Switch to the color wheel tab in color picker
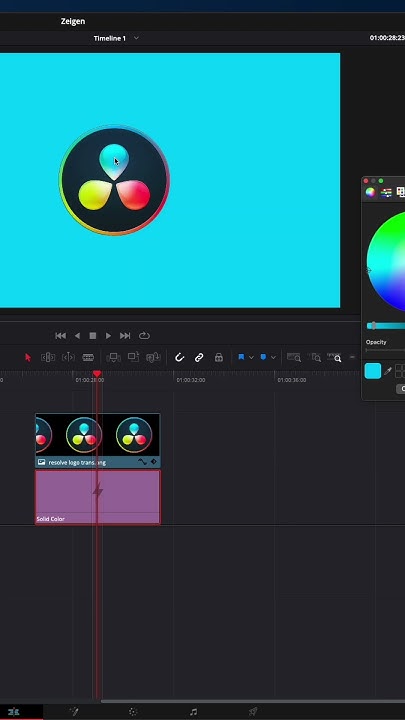 (x=370, y=192)
